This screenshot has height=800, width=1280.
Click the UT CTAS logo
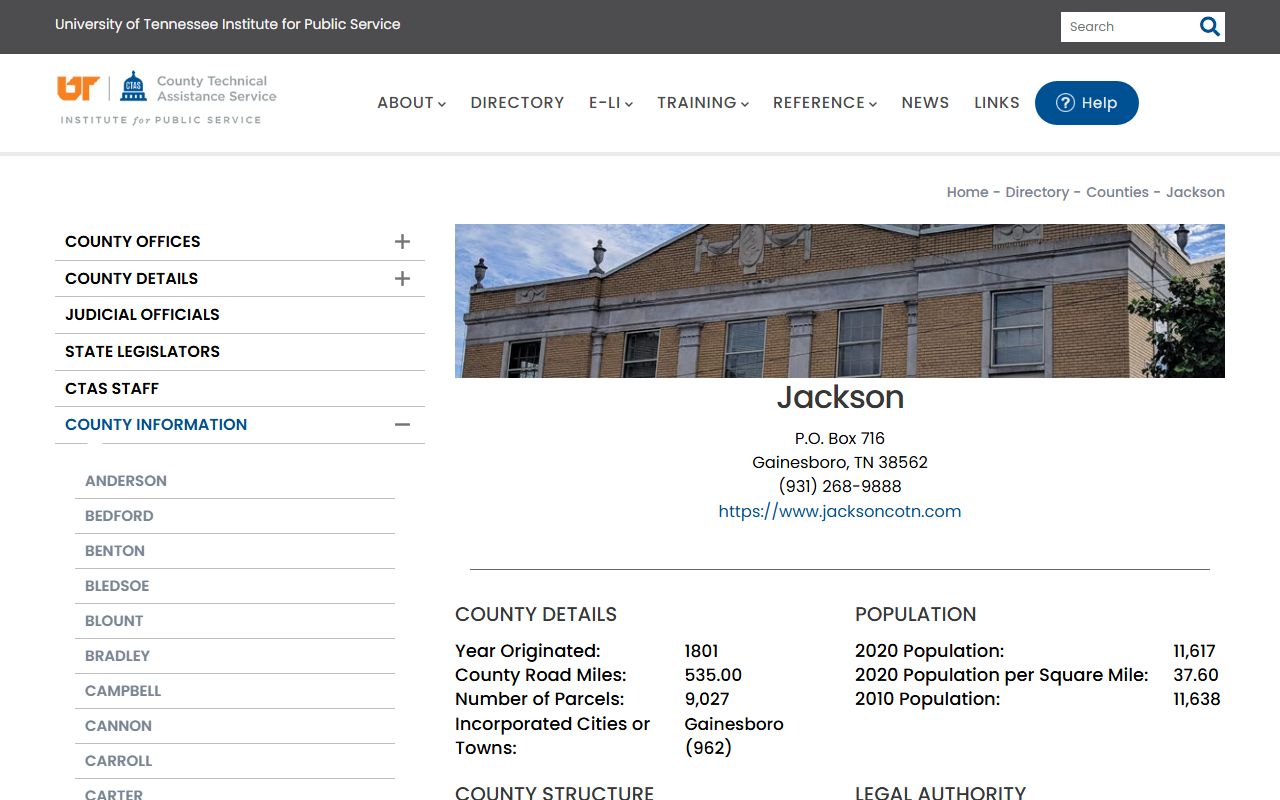(x=167, y=98)
